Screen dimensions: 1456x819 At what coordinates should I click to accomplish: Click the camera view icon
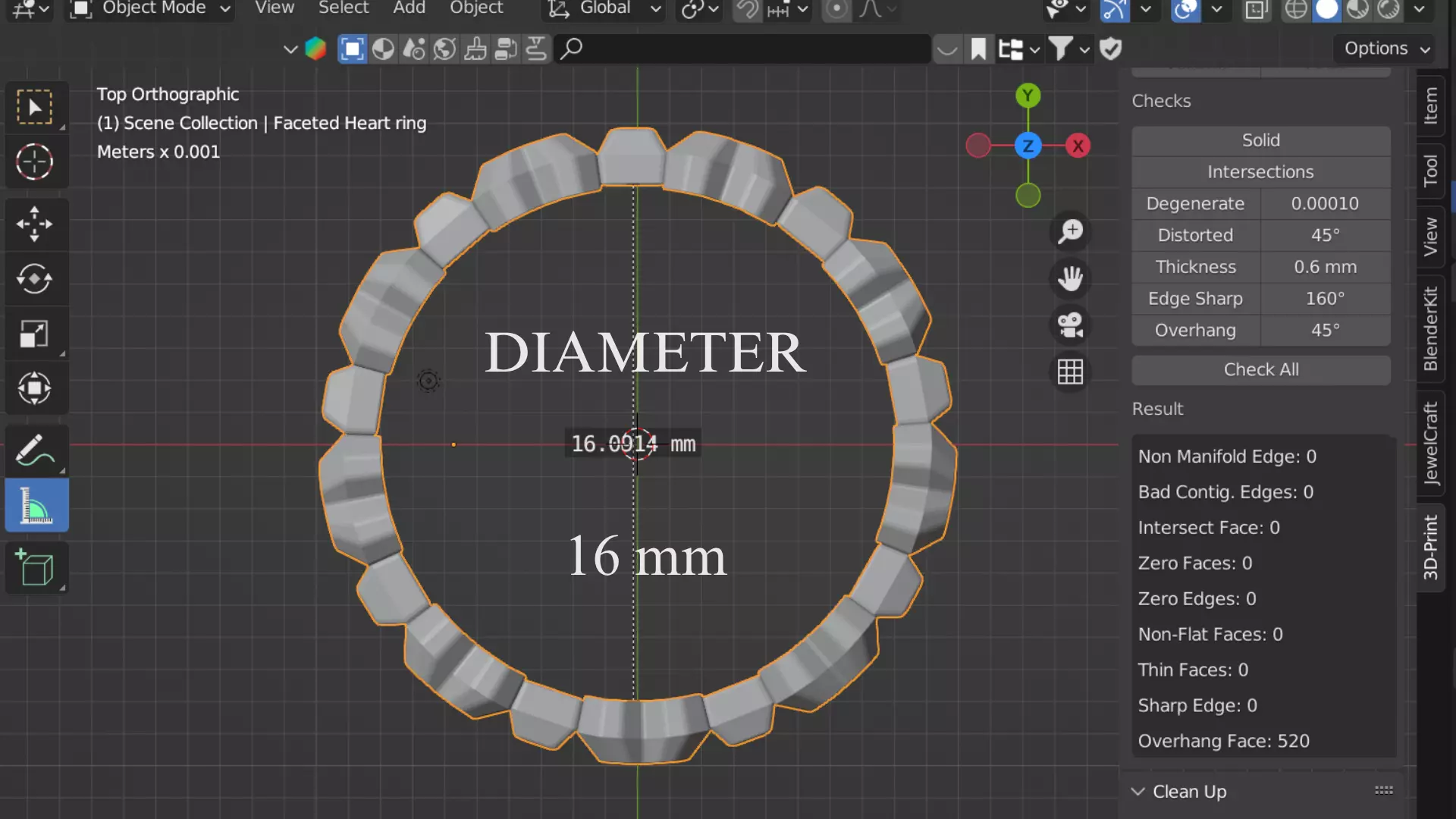point(1070,325)
